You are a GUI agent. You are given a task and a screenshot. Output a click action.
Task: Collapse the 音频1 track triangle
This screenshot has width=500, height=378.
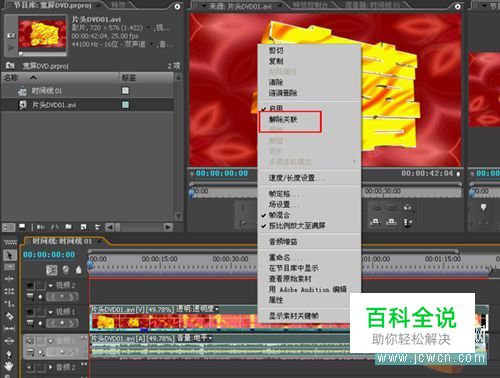51,341
